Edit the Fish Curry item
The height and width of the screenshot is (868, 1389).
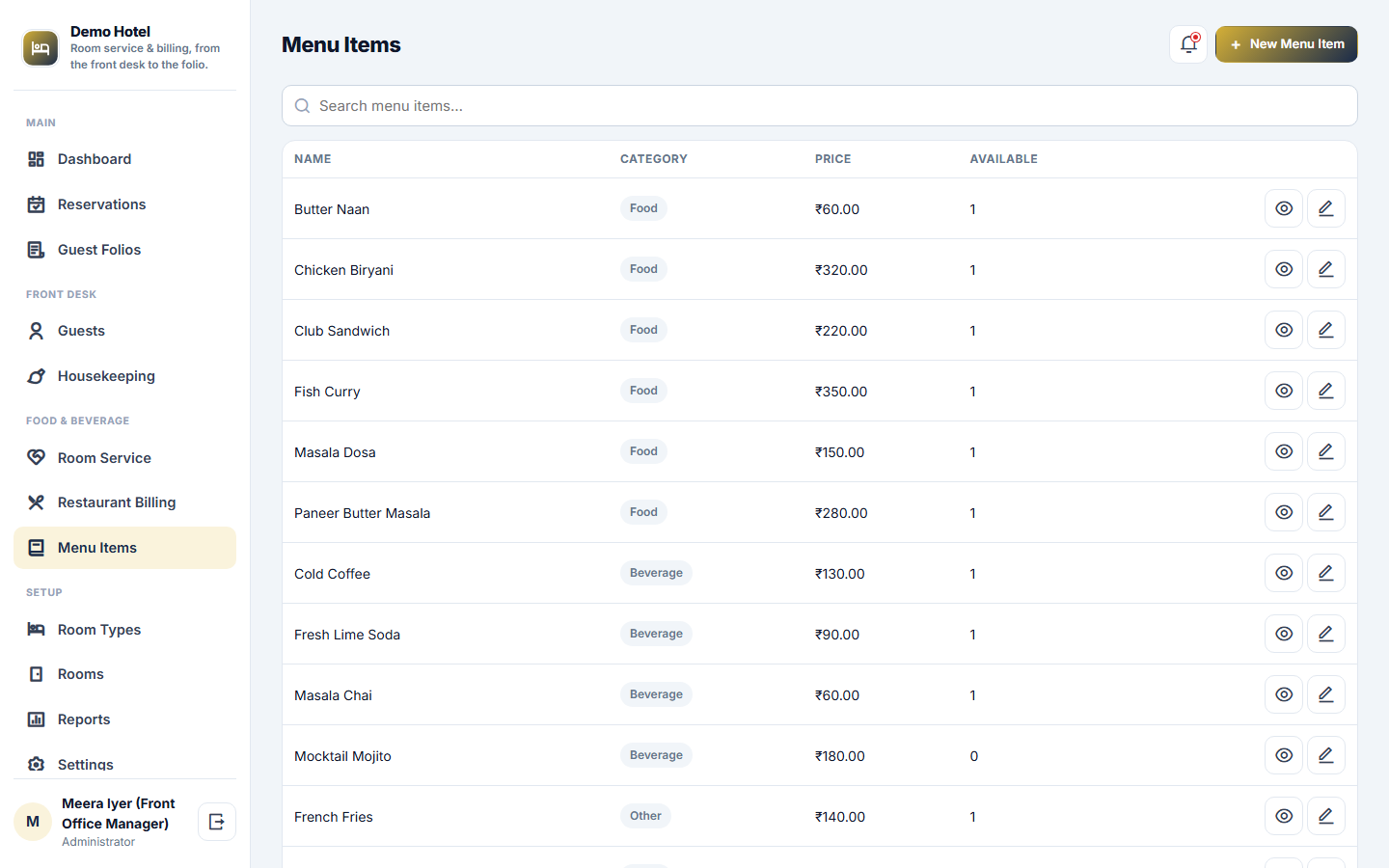tap(1326, 391)
